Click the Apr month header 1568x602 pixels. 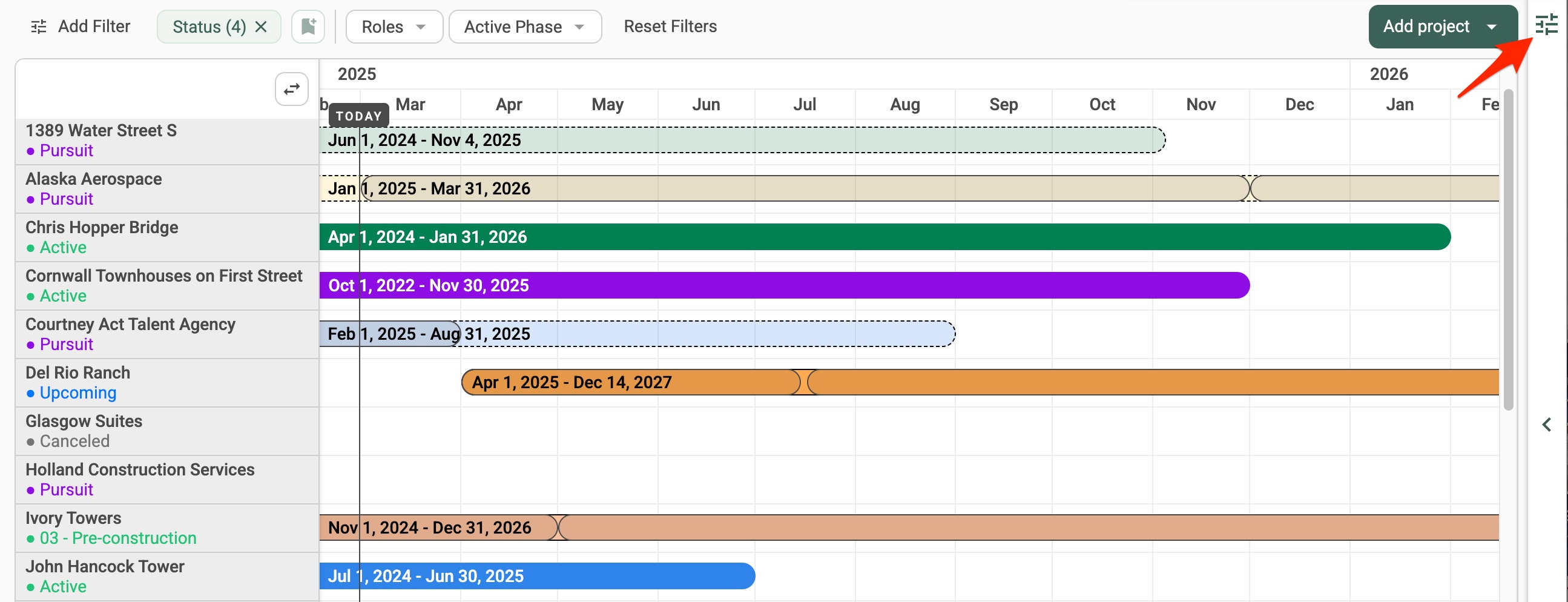[x=509, y=105]
